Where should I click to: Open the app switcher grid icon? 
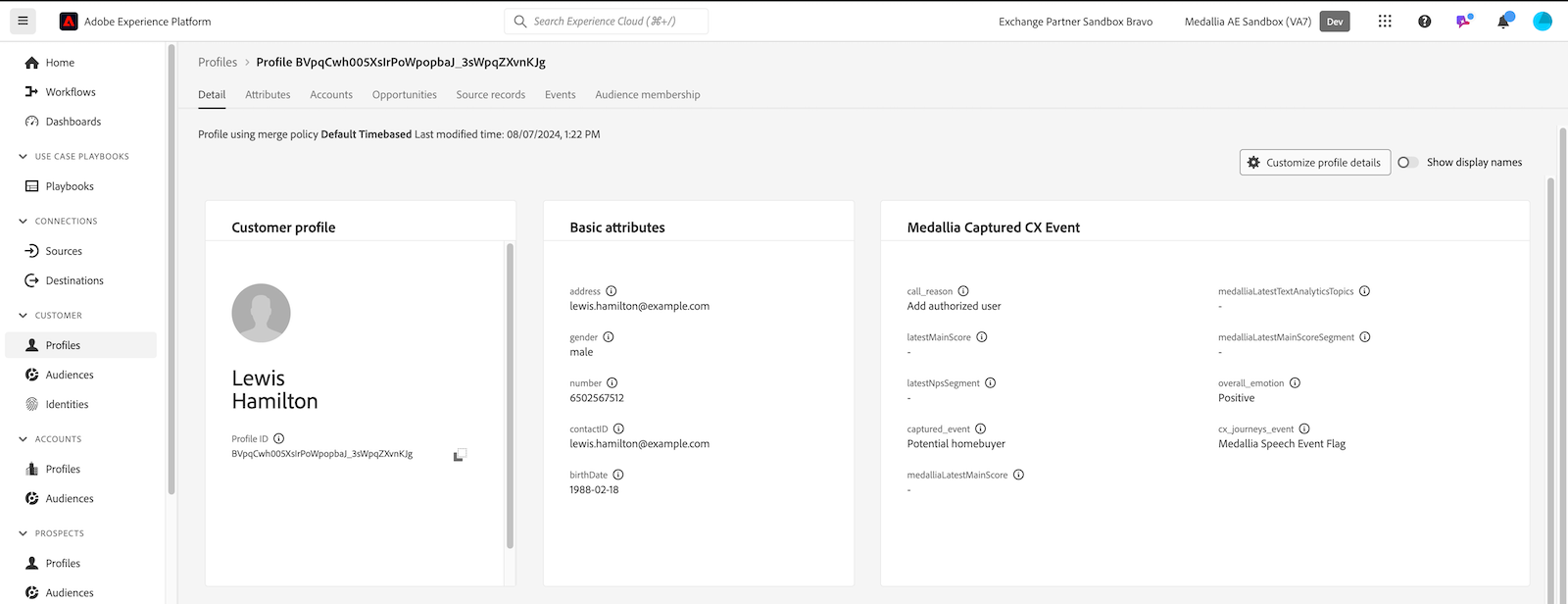[1385, 21]
